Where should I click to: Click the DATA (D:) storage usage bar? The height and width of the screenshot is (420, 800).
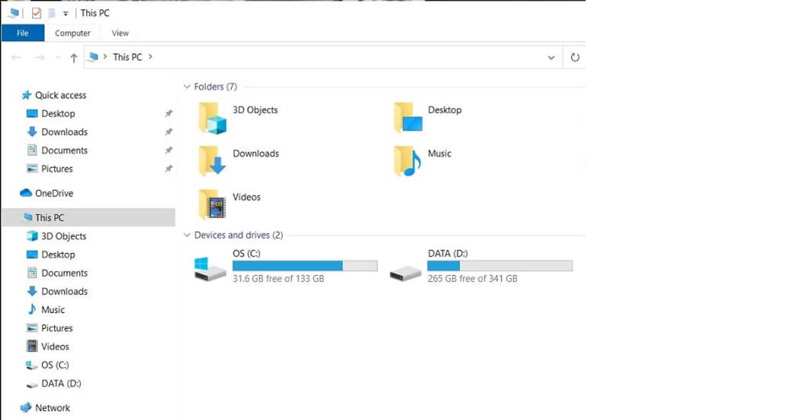(500, 266)
